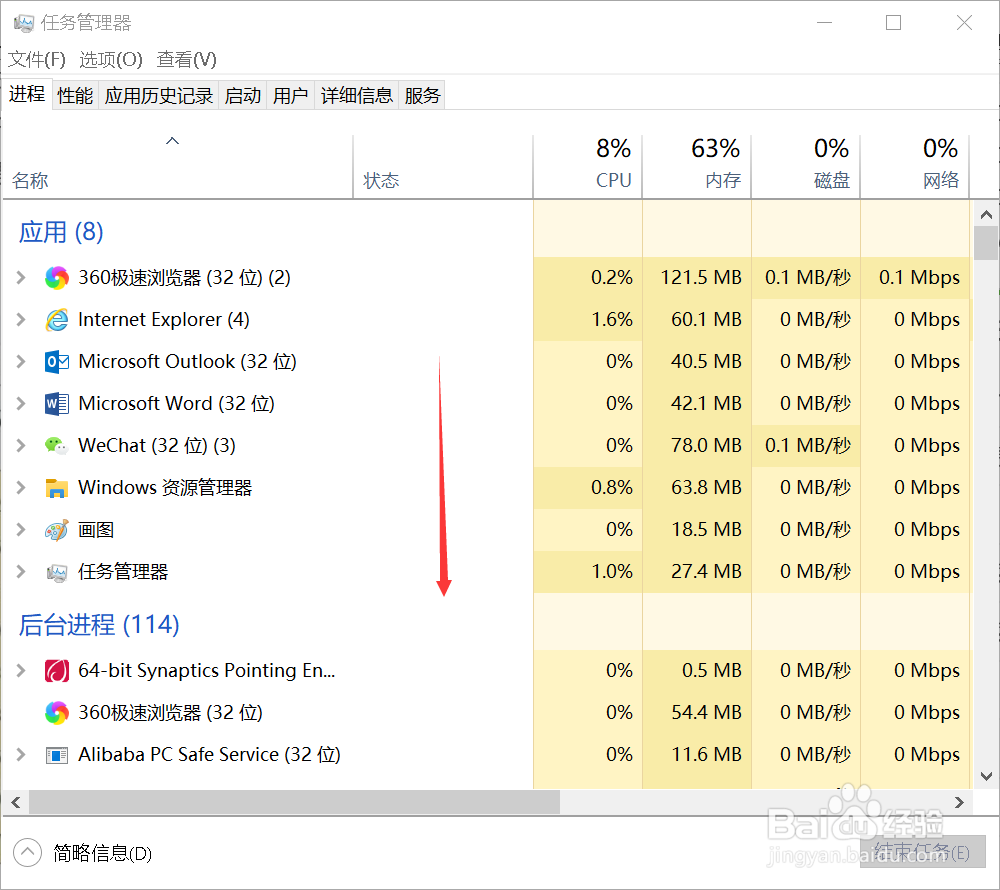
Task: Click the vertical scrollbar thumb
Action: 987,243
